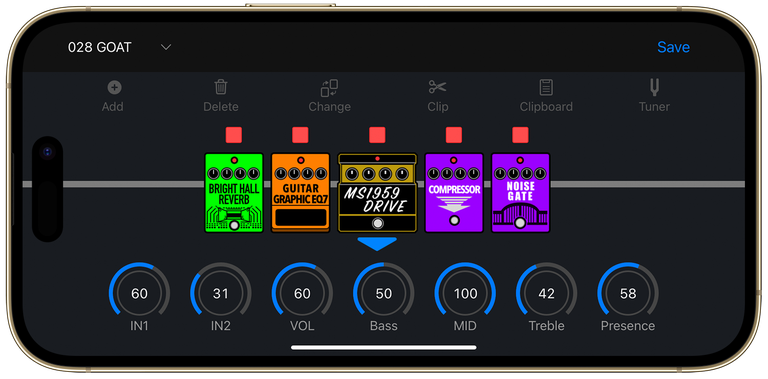Tap the Add effect plus icon
Screen dimensions: 768x379
point(114,88)
